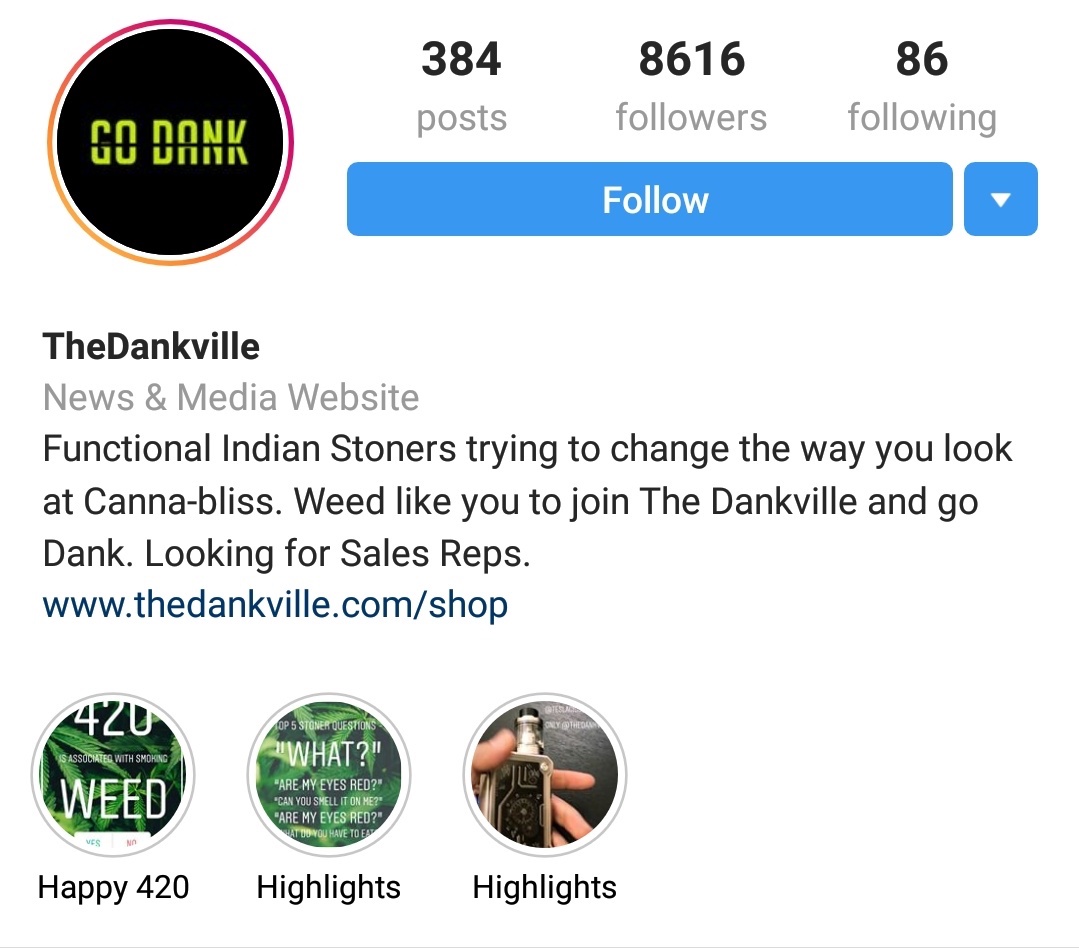The height and width of the screenshot is (948, 1079).
Task: Expand the suggestions dropdown arrow beside Follow
Action: [x=1001, y=199]
